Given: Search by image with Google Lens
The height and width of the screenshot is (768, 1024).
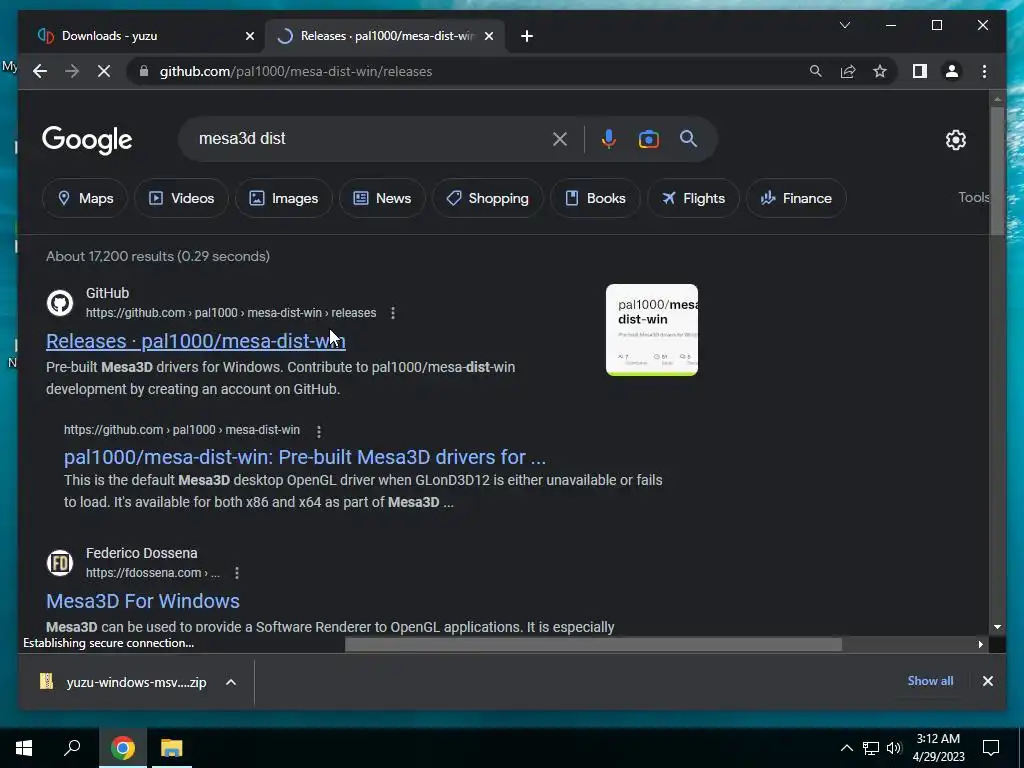Looking at the screenshot, I should click(648, 139).
